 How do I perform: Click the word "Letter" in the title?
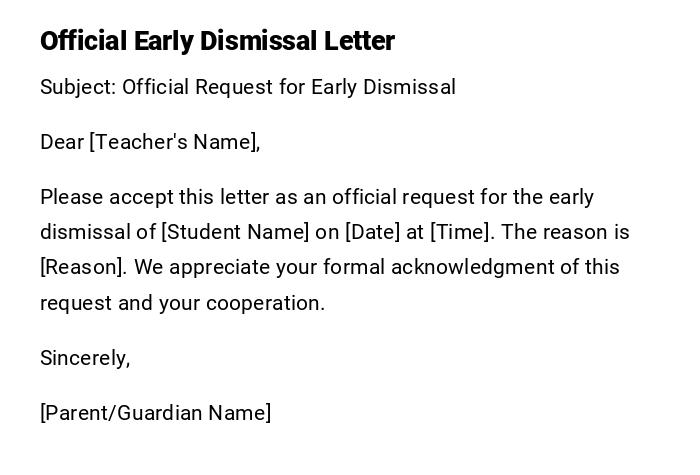[x=359, y=41]
